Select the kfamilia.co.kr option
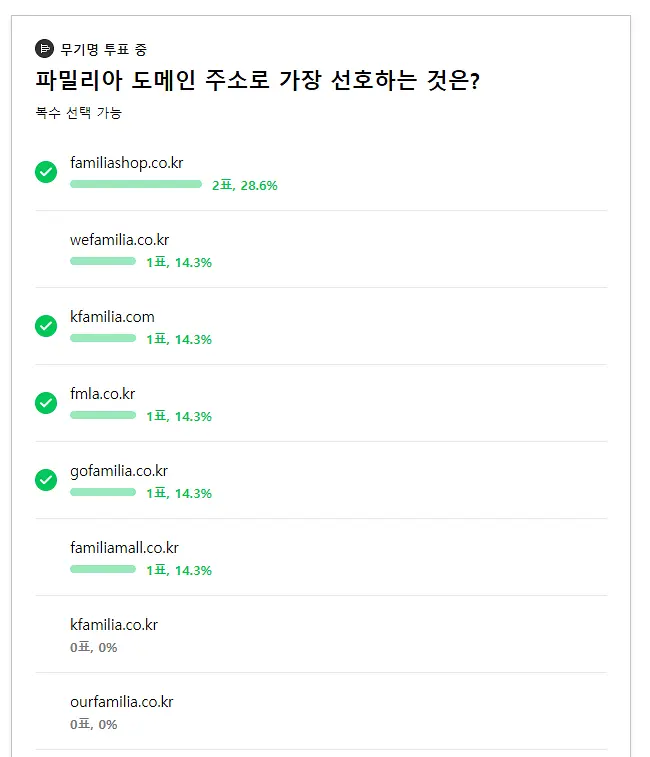 coord(321,634)
